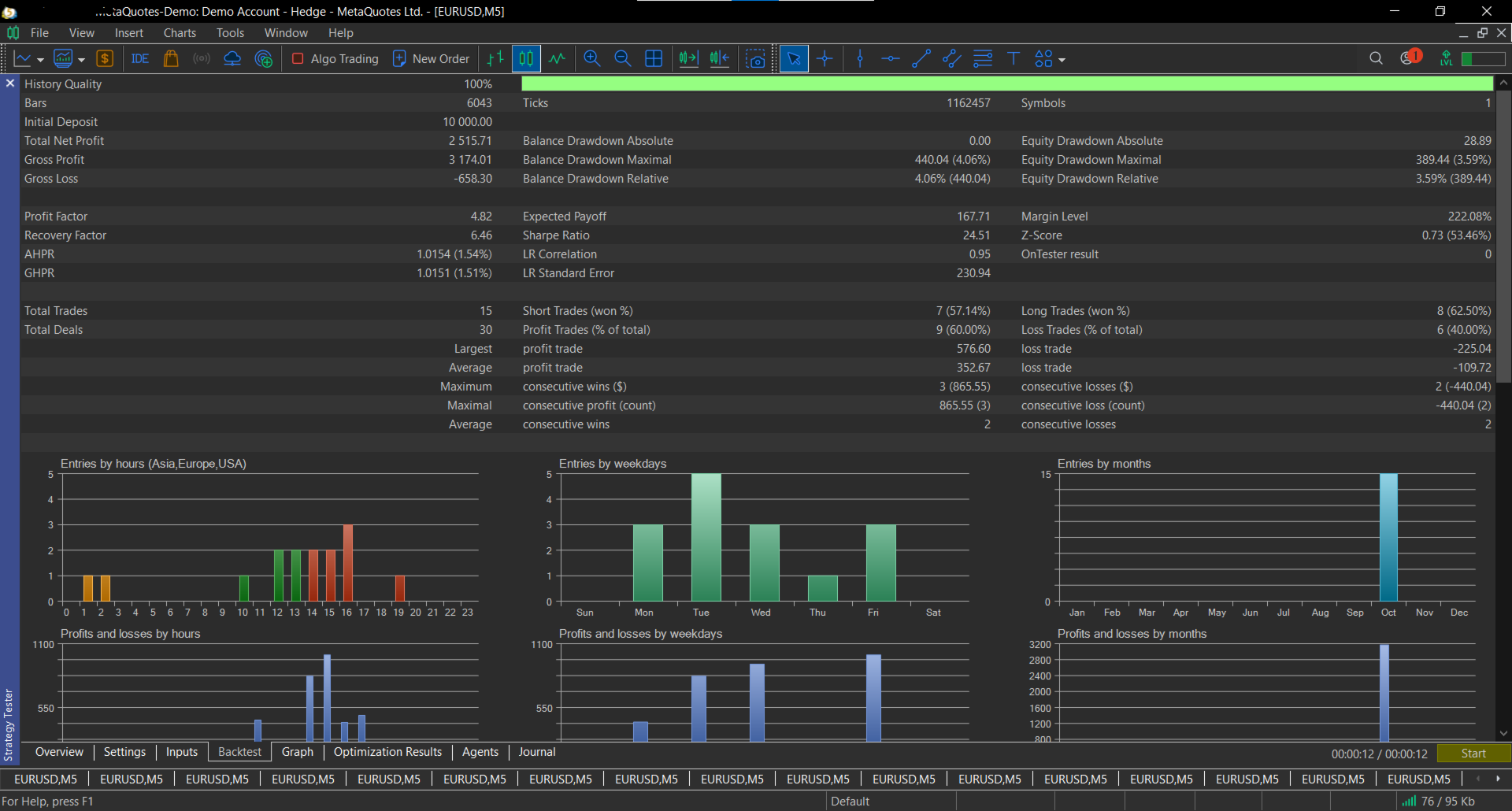Viewport: 1512px width, 811px height.
Task: Select the crosshair cursor tool
Action: point(825,59)
